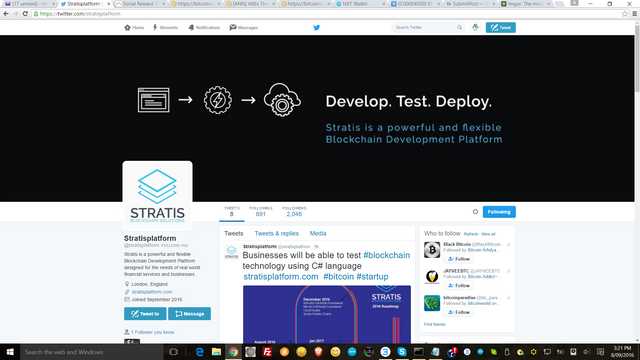Follow bitcoinparadise account
The width and height of the screenshot is (640, 360).
[x=458, y=312]
